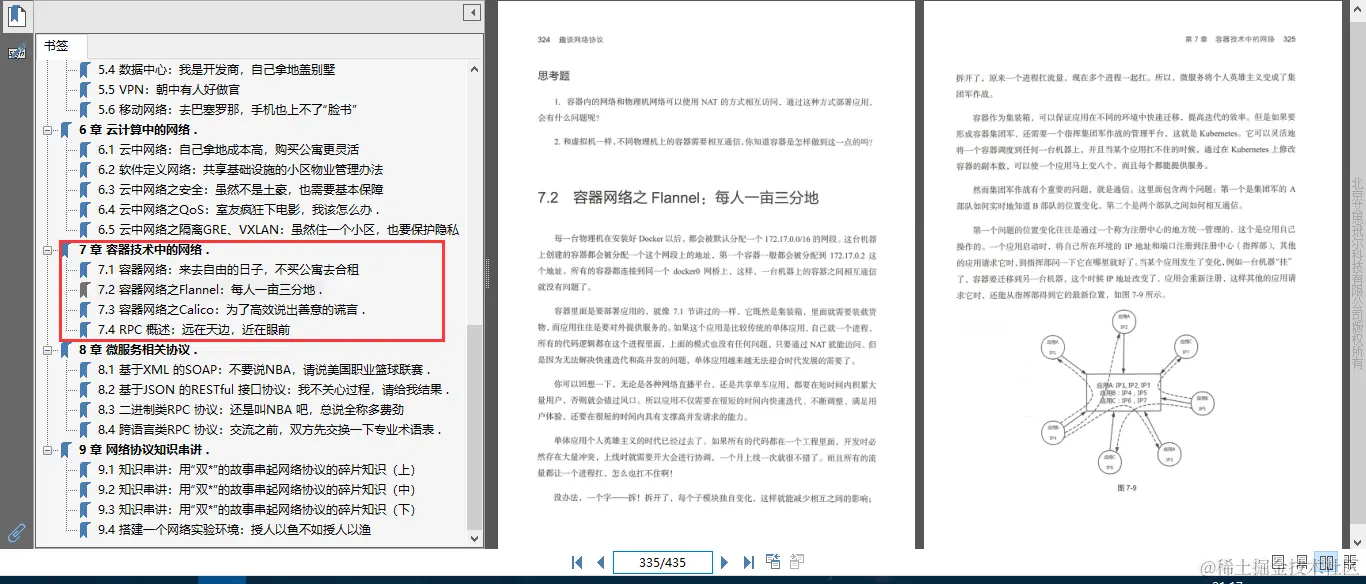Collapse the chapter 9 网络协议知识串讲 branch

point(45,450)
